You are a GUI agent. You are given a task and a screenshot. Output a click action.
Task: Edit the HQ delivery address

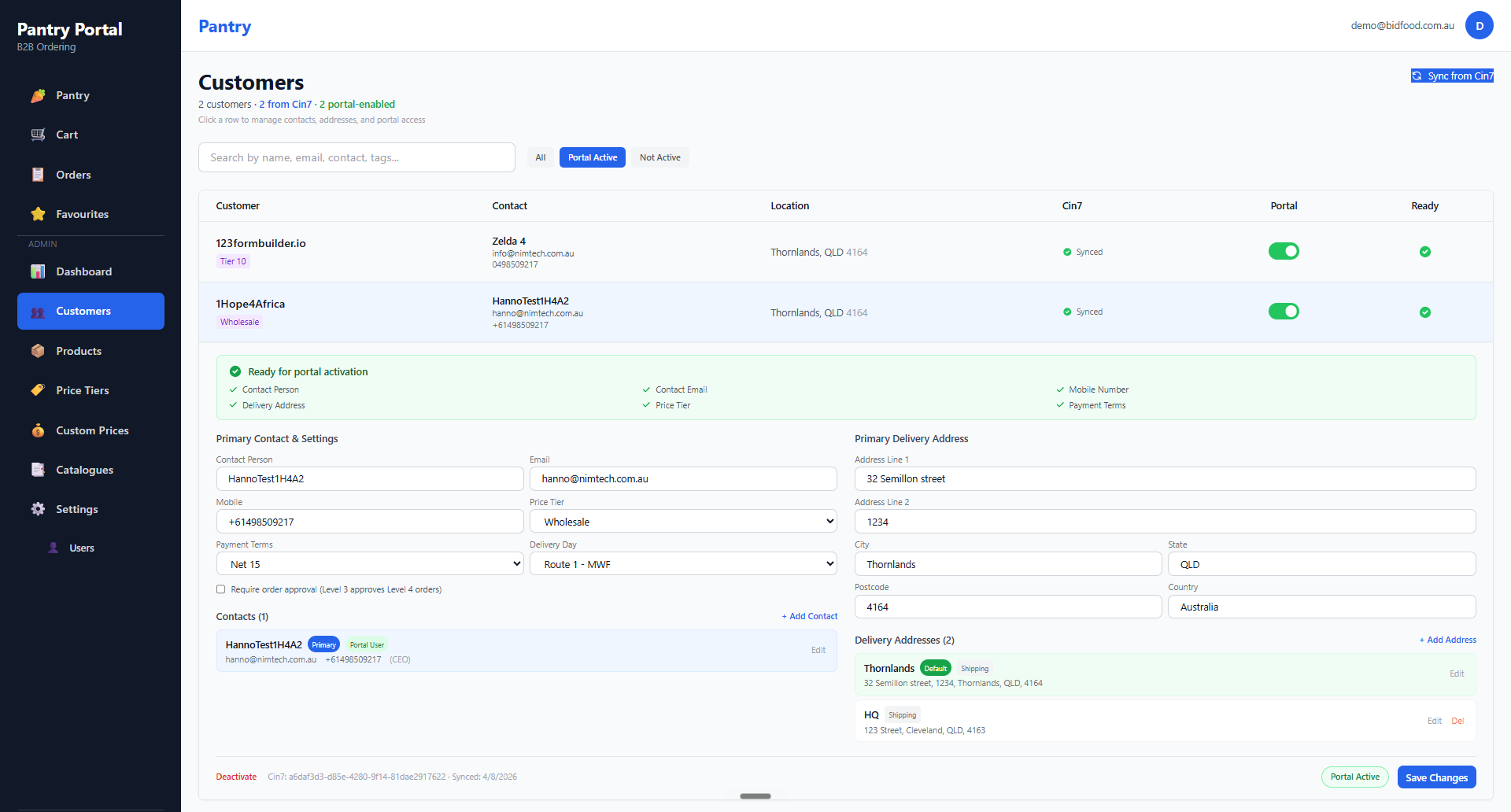pyautogui.click(x=1435, y=721)
